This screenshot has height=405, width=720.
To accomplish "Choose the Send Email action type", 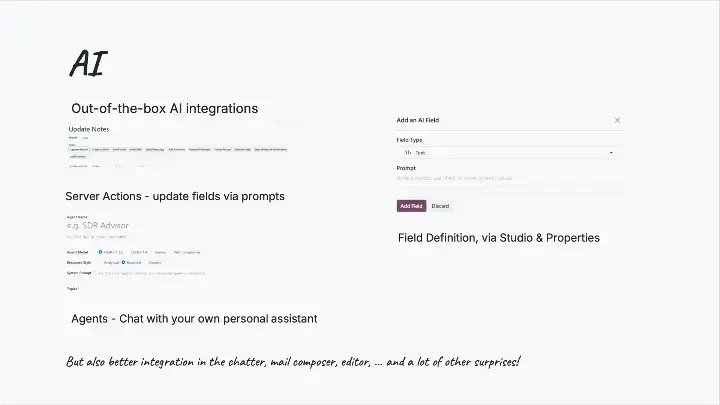I will click(119, 149).
